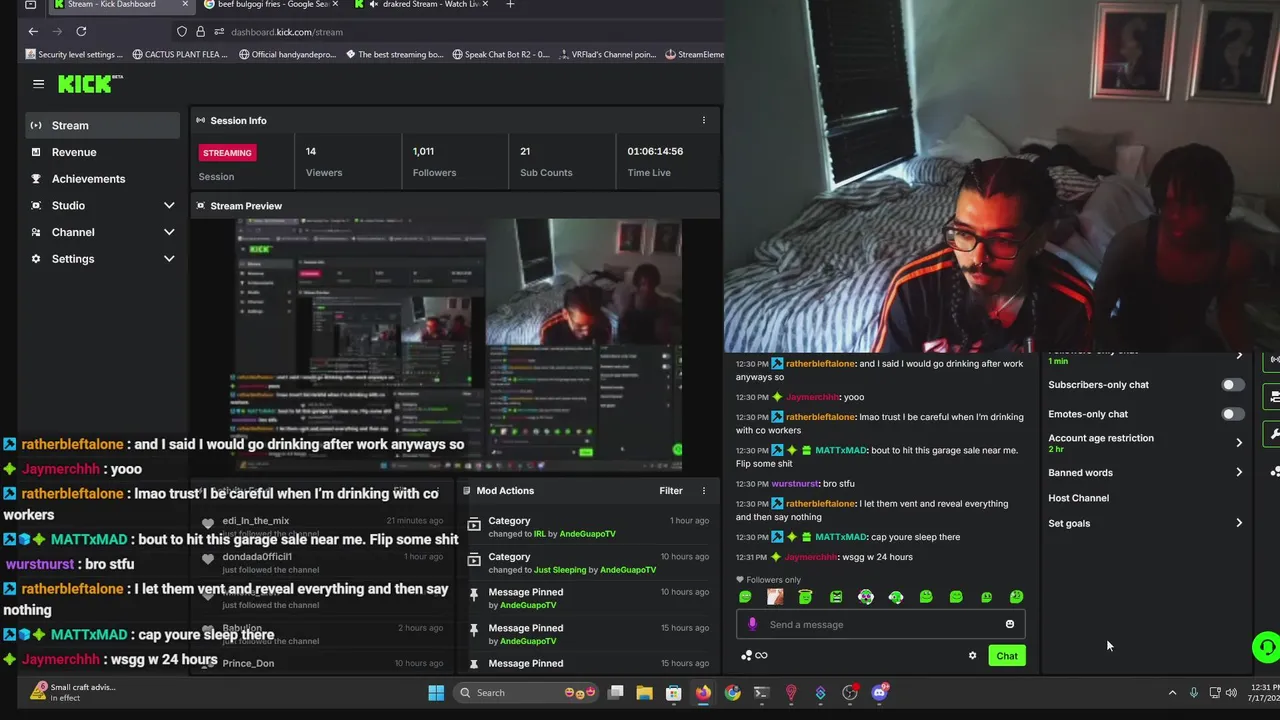Open the Mod Actions Filter dropdown
The width and height of the screenshot is (1280, 720).
tap(670, 491)
